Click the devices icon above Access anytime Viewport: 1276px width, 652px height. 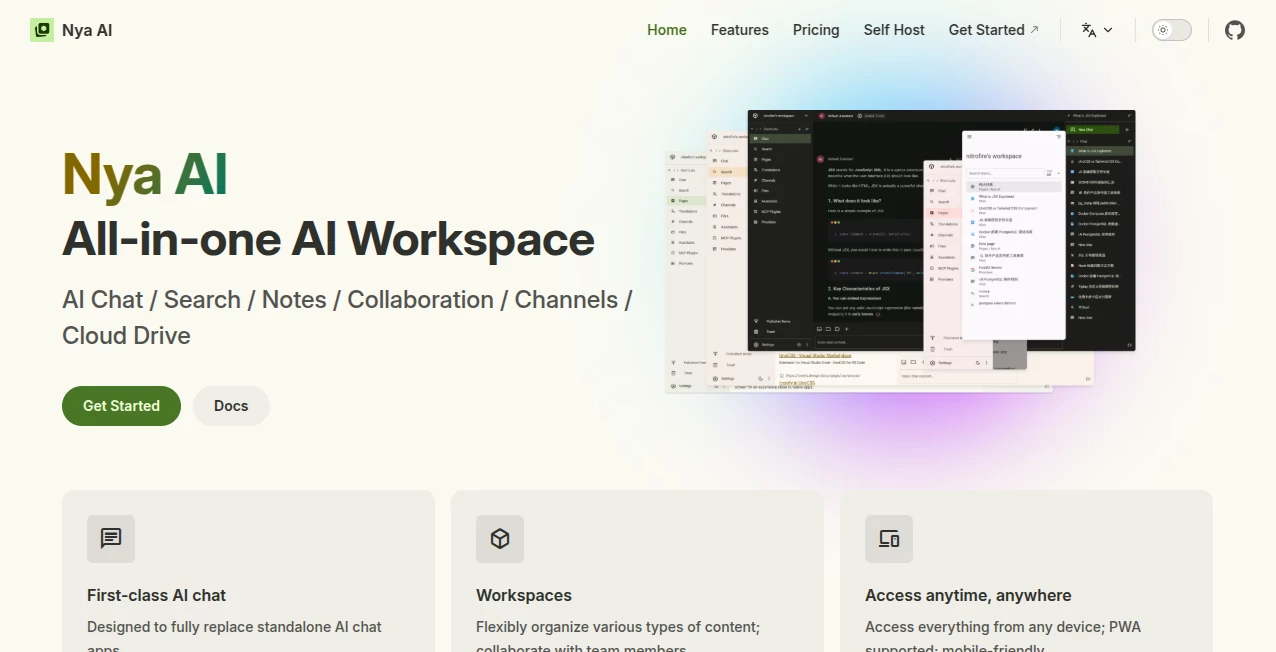pyautogui.click(x=889, y=539)
